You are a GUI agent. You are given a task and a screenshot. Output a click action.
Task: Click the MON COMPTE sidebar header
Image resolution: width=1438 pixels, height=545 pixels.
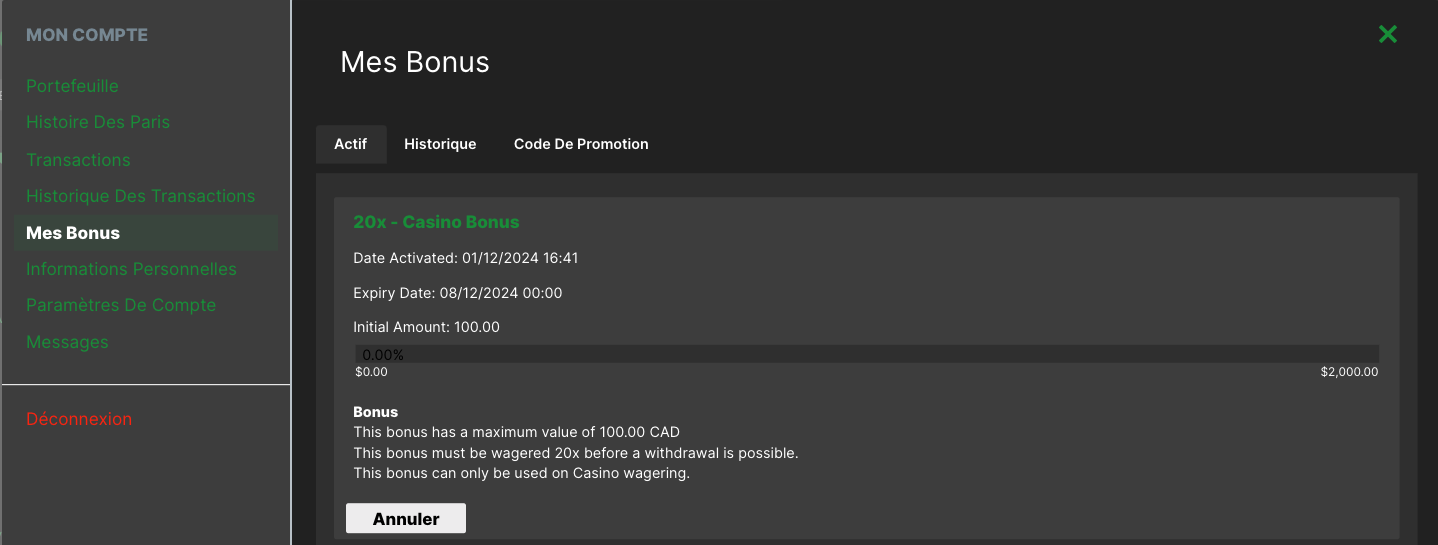click(87, 35)
